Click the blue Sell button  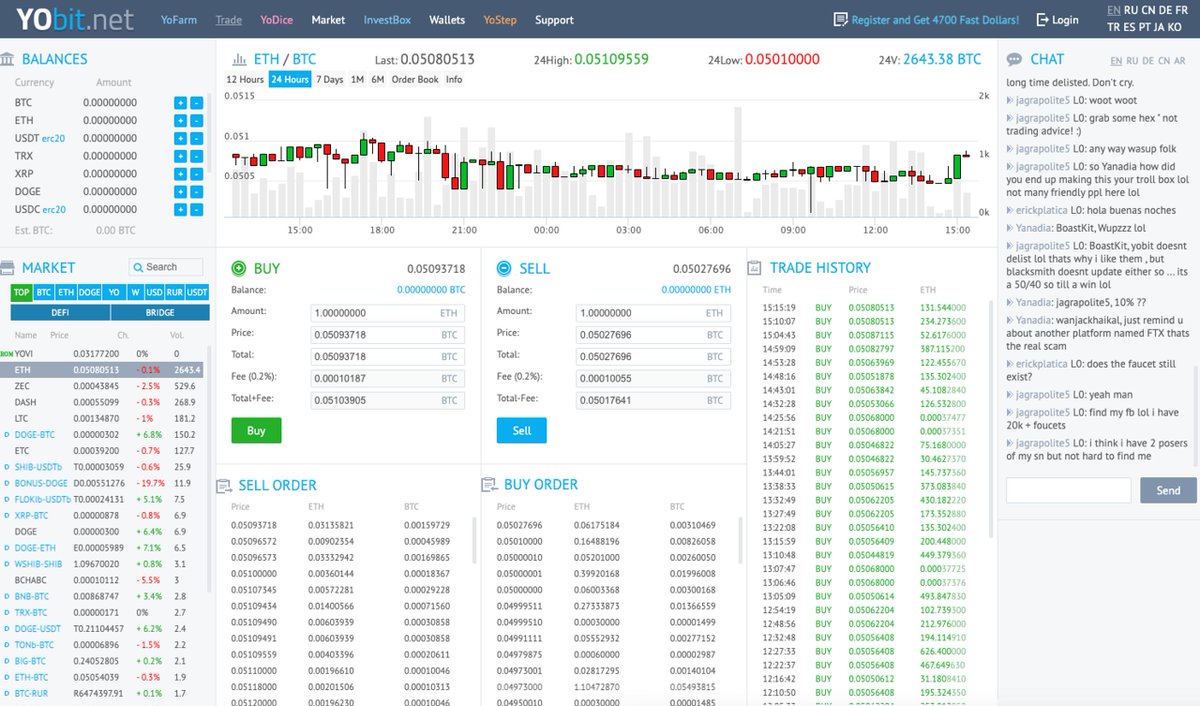point(522,430)
